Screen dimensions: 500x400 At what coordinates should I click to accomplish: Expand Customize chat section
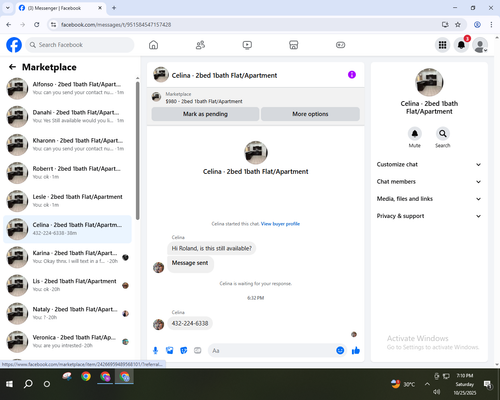click(429, 164)
